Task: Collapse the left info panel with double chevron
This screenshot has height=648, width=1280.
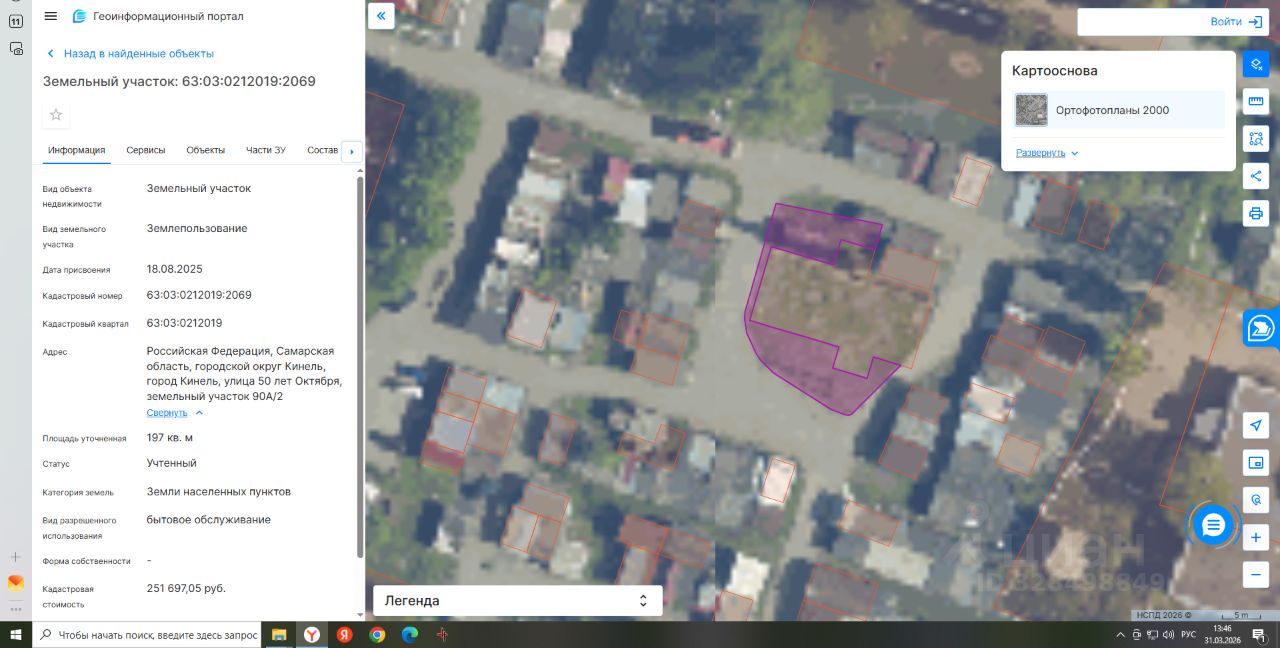Action: pos(381,16)
